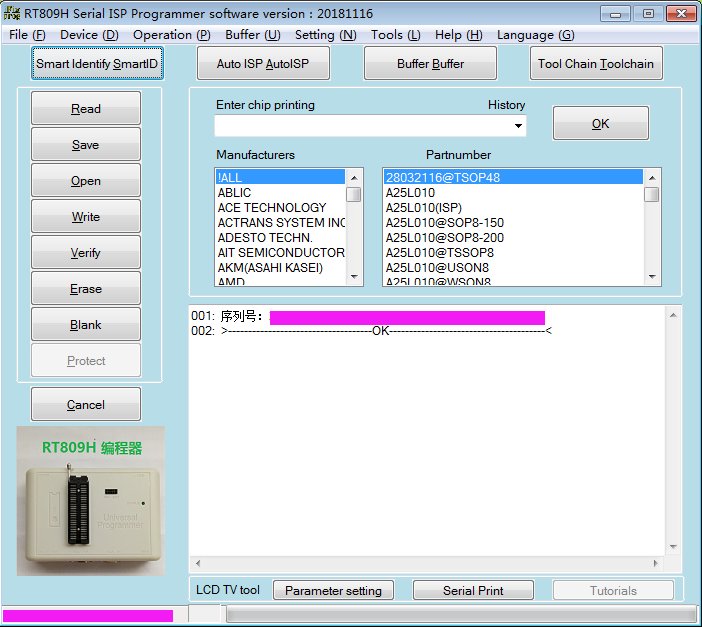702x627 pixels.
Task: Click Manufacturers list scroll down arrow
Action: point(354,277)
